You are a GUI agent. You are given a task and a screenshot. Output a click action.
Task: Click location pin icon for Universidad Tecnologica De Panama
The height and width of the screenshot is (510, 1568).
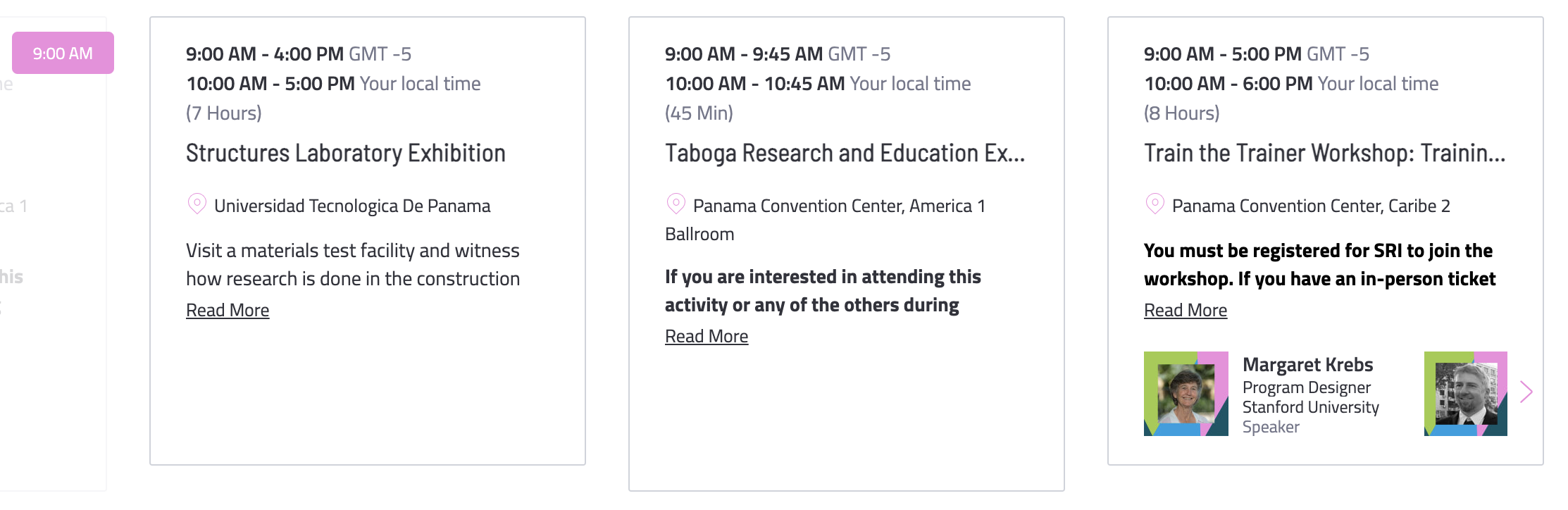[197, 204]
